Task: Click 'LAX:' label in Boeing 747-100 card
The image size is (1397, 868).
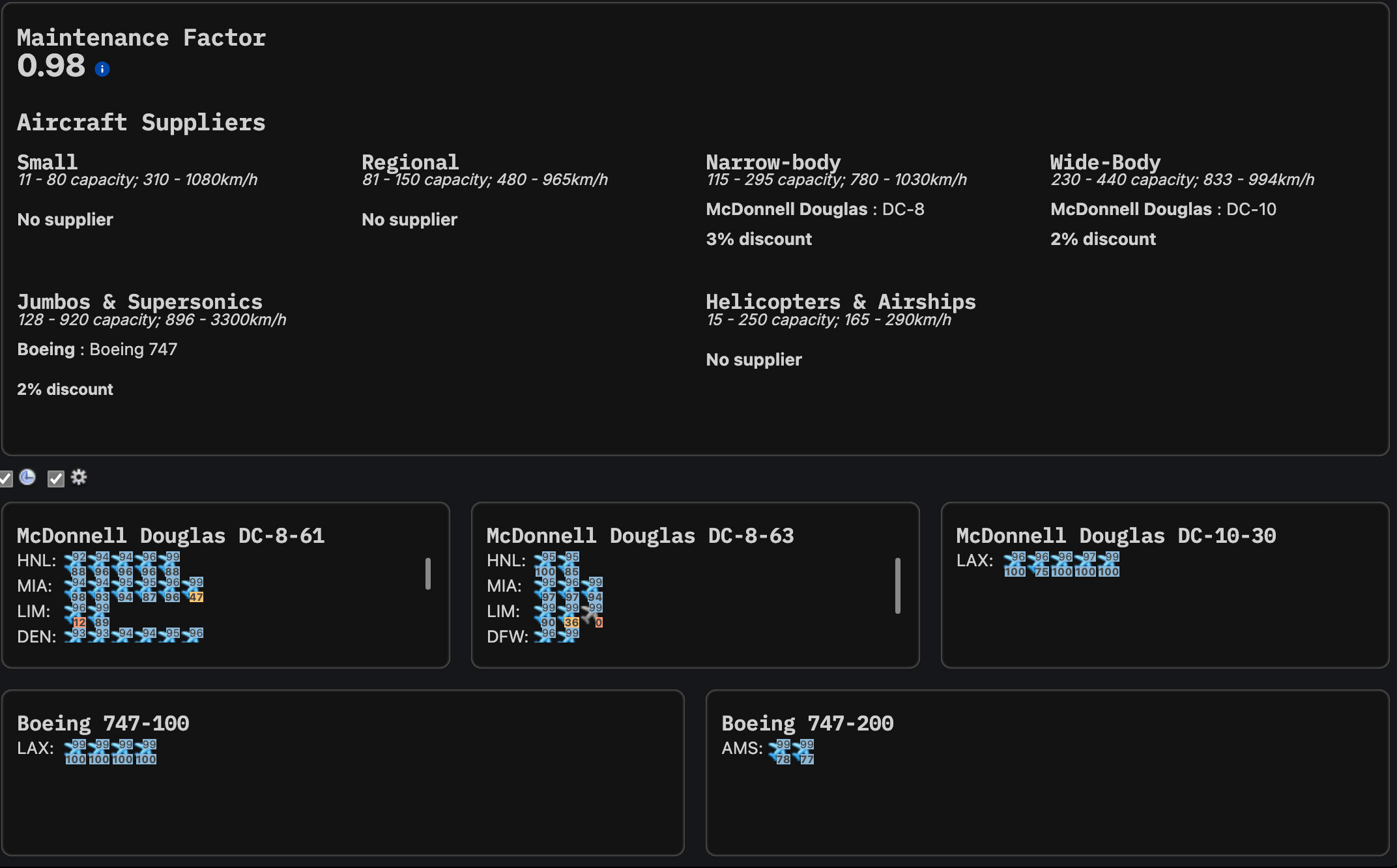Action: pos(36,748)
